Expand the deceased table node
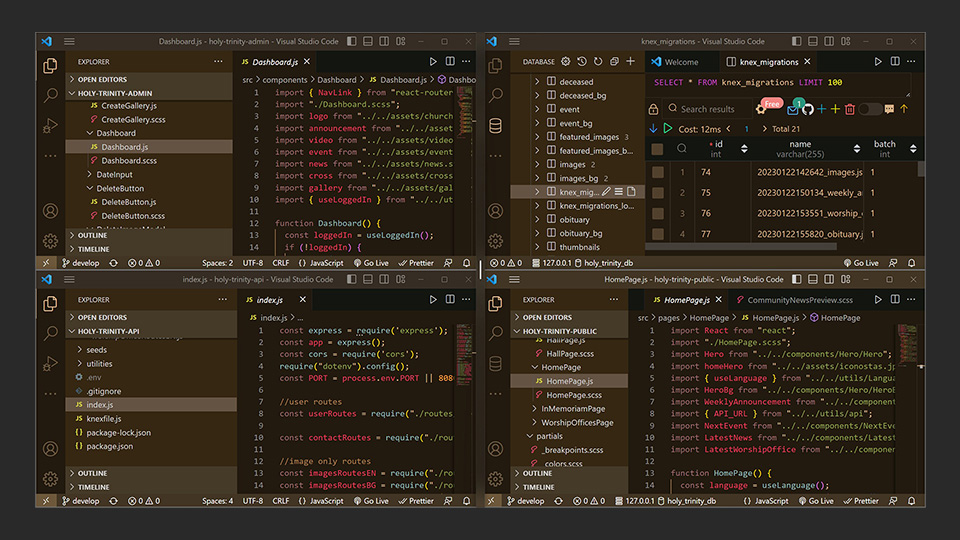Screen dimensions: 960x540 click(537, 81)
